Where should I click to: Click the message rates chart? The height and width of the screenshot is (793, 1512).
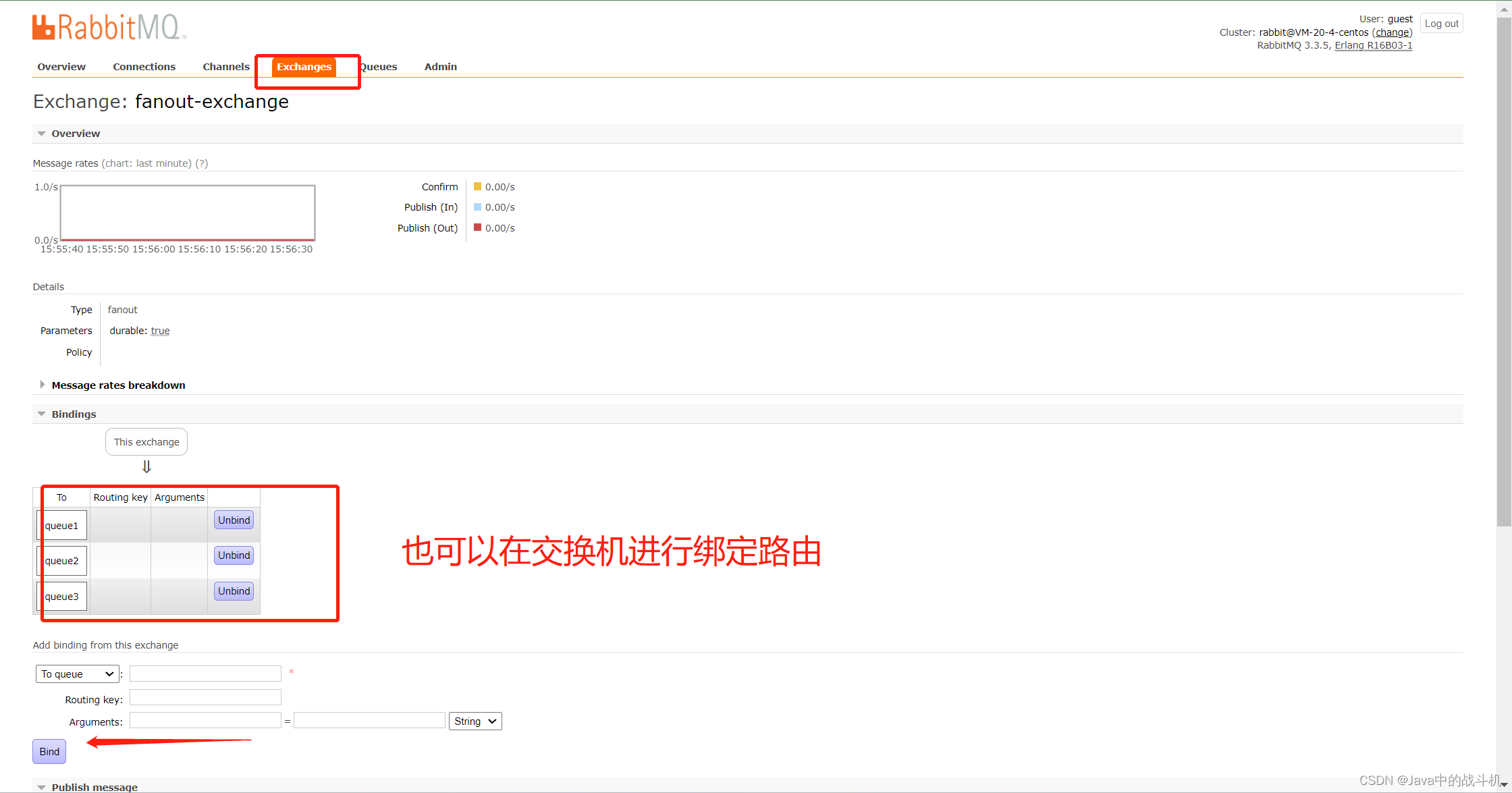[188, 213]
